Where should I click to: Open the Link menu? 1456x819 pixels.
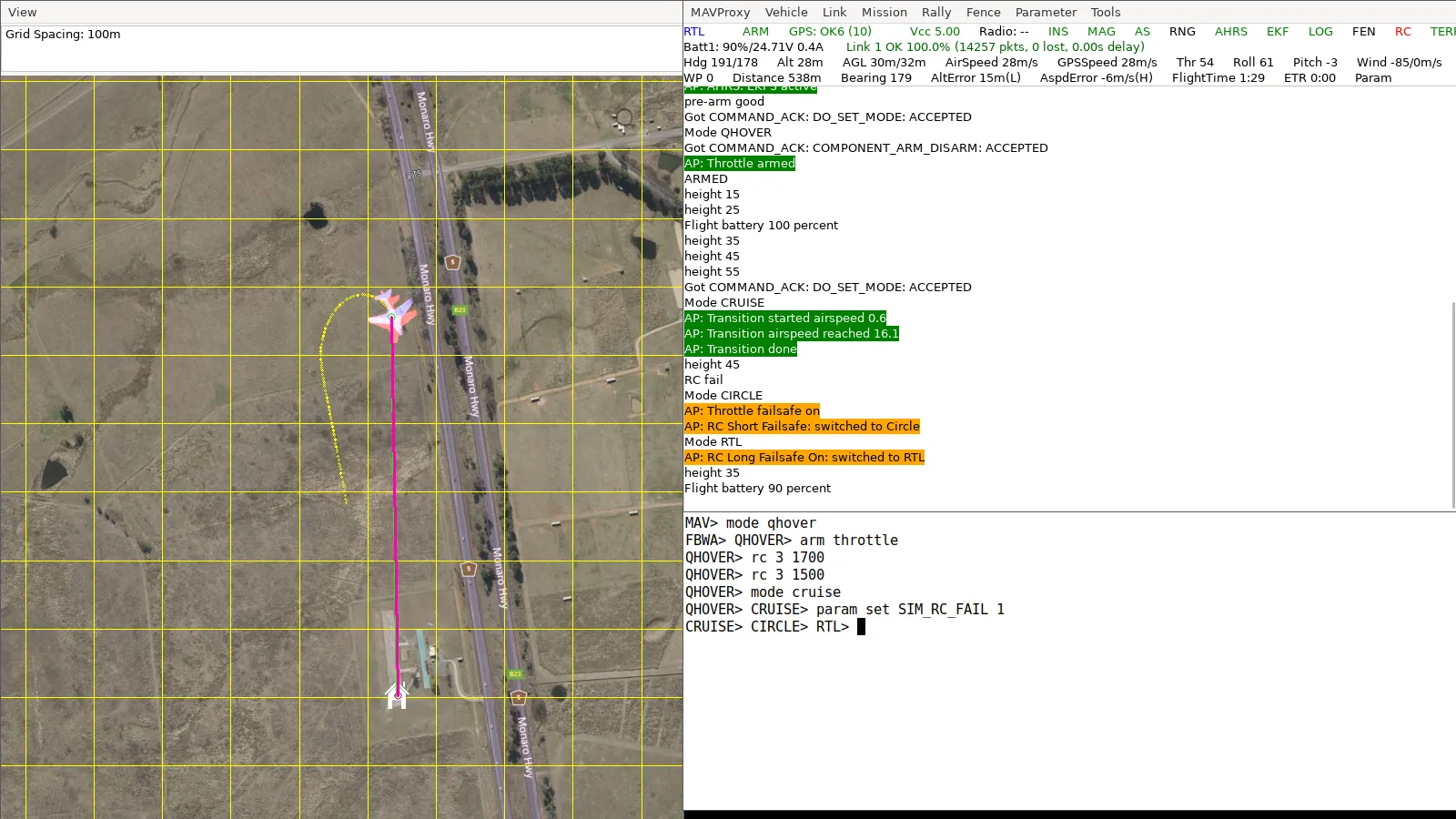[834, 12]
